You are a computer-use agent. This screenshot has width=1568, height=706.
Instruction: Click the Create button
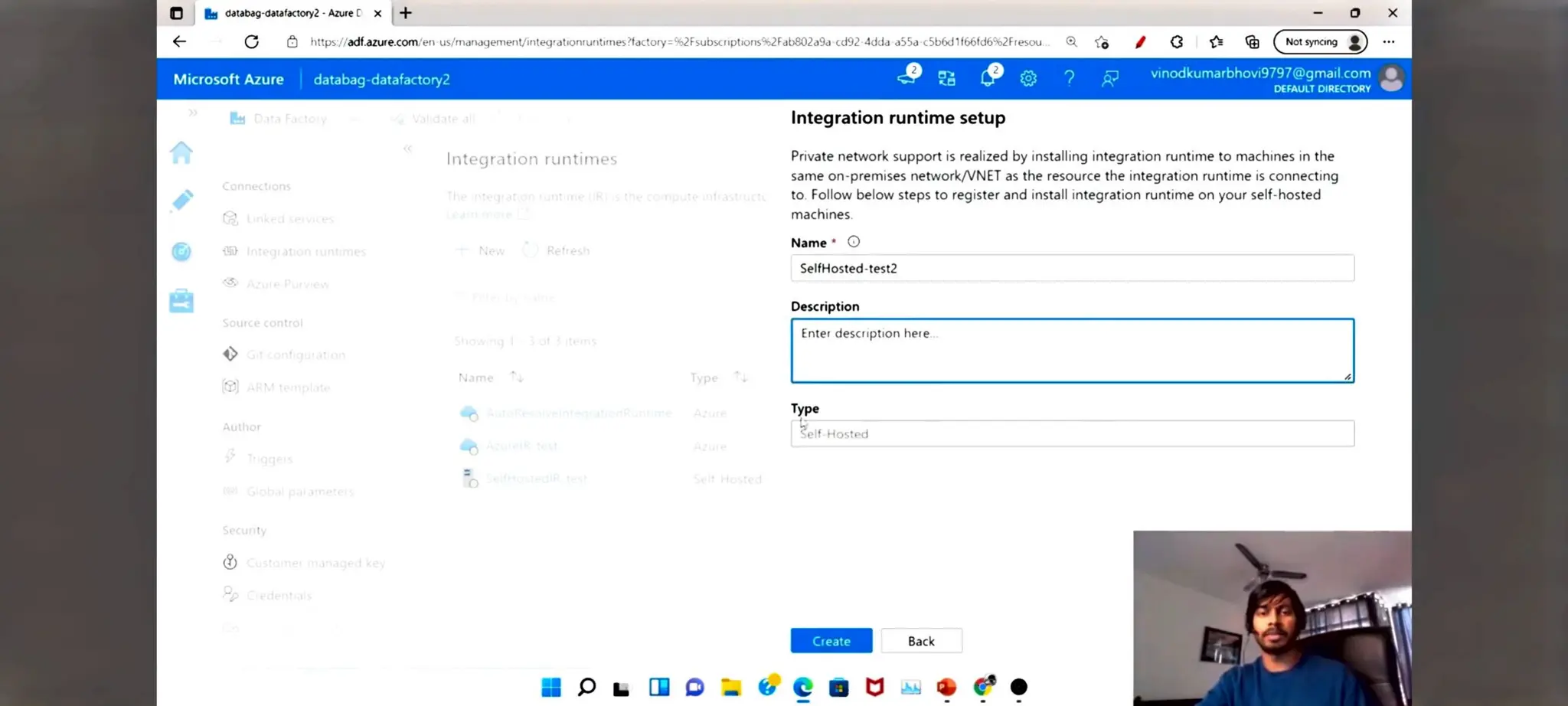831,641
